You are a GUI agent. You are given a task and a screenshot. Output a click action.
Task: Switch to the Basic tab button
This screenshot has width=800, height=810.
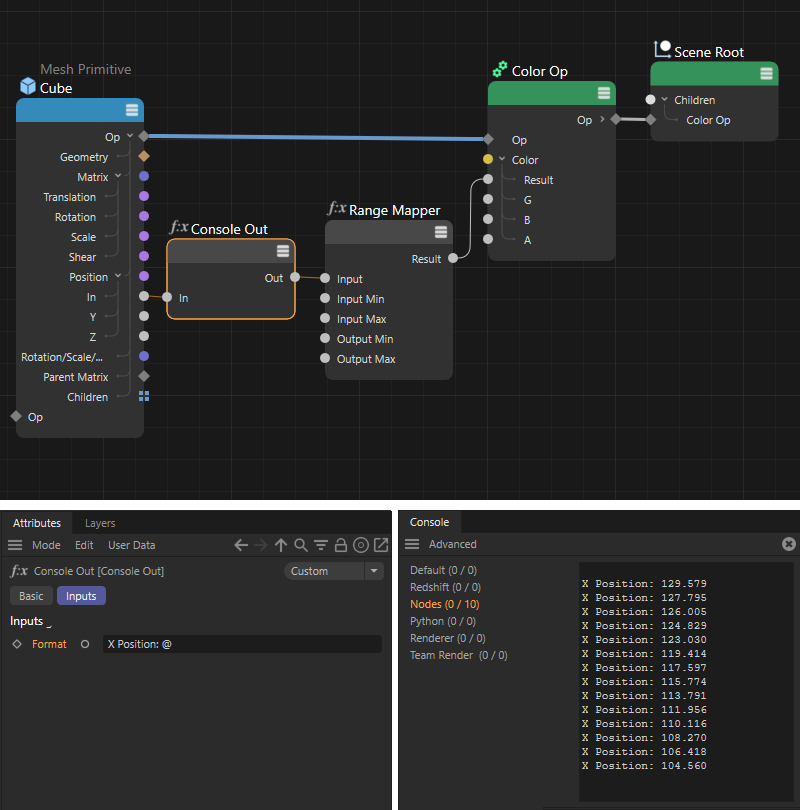[31, 596]
